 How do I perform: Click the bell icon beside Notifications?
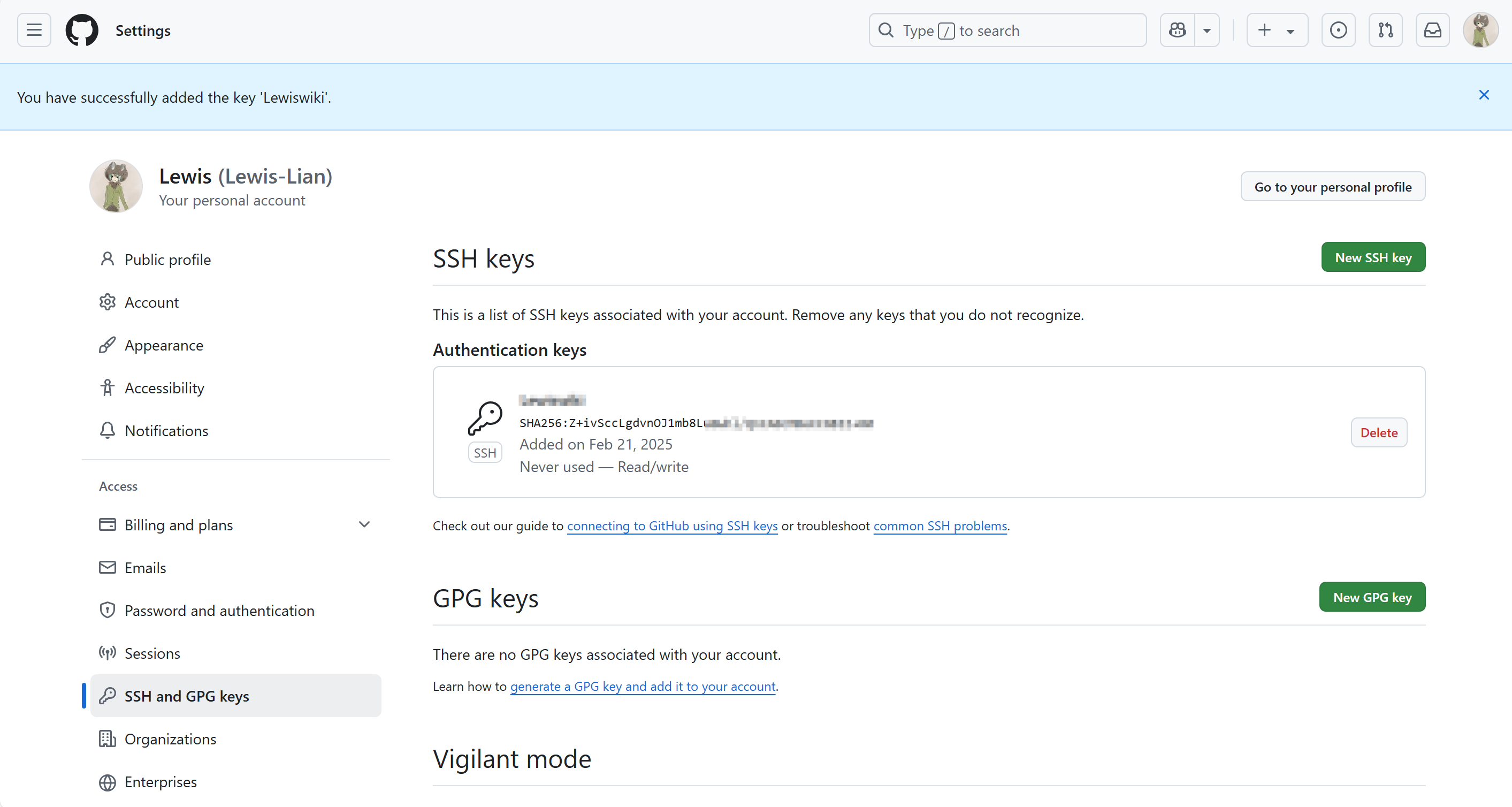tap(107, 430)
